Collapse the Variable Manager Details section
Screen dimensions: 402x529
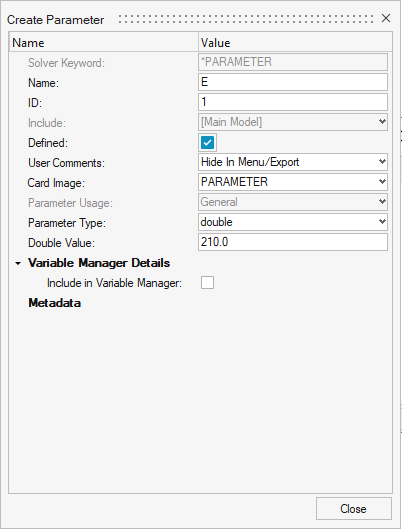click(18, 263)
